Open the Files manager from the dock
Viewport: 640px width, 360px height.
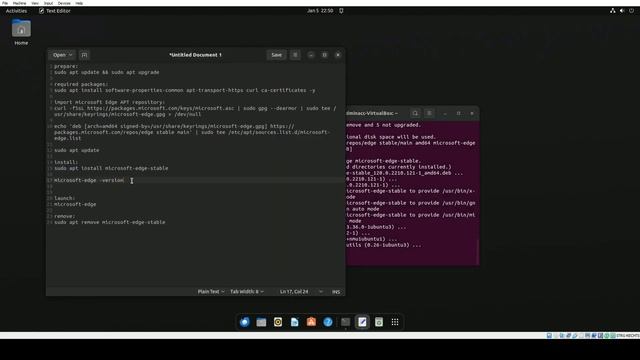click(261, 322)
